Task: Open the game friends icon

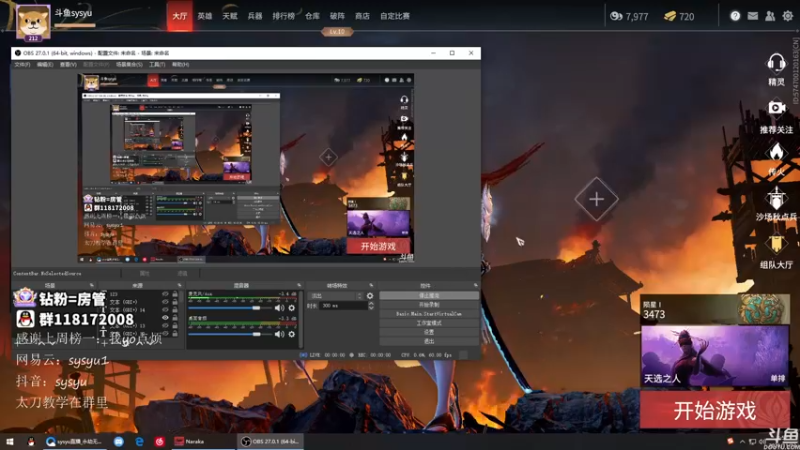Action: coord(770,16)
